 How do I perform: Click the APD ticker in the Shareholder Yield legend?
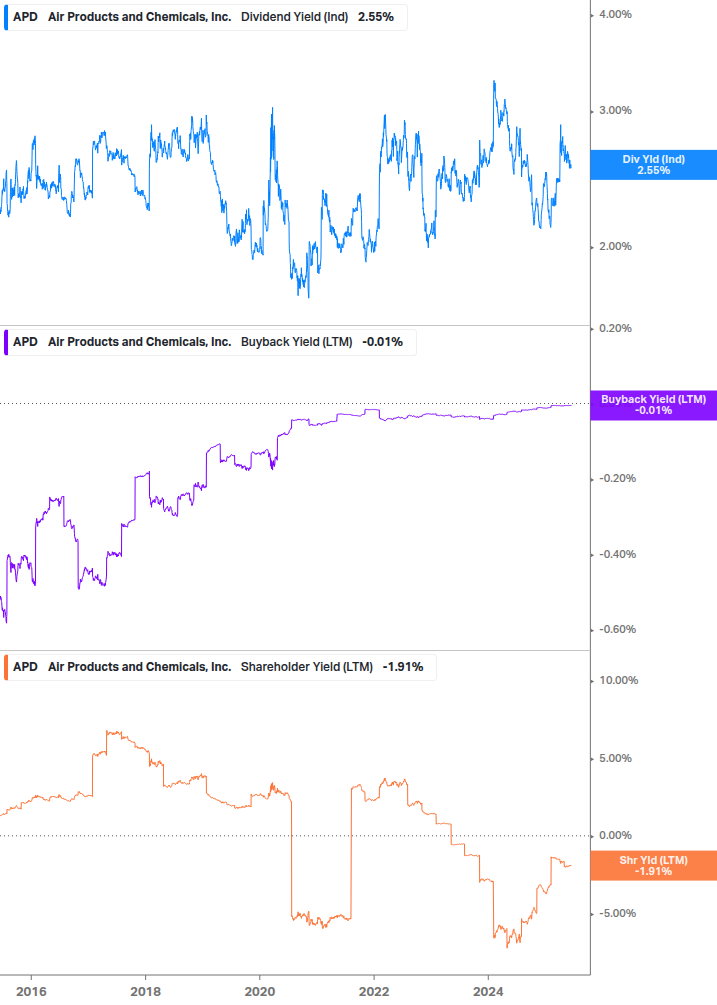[26, 667]
